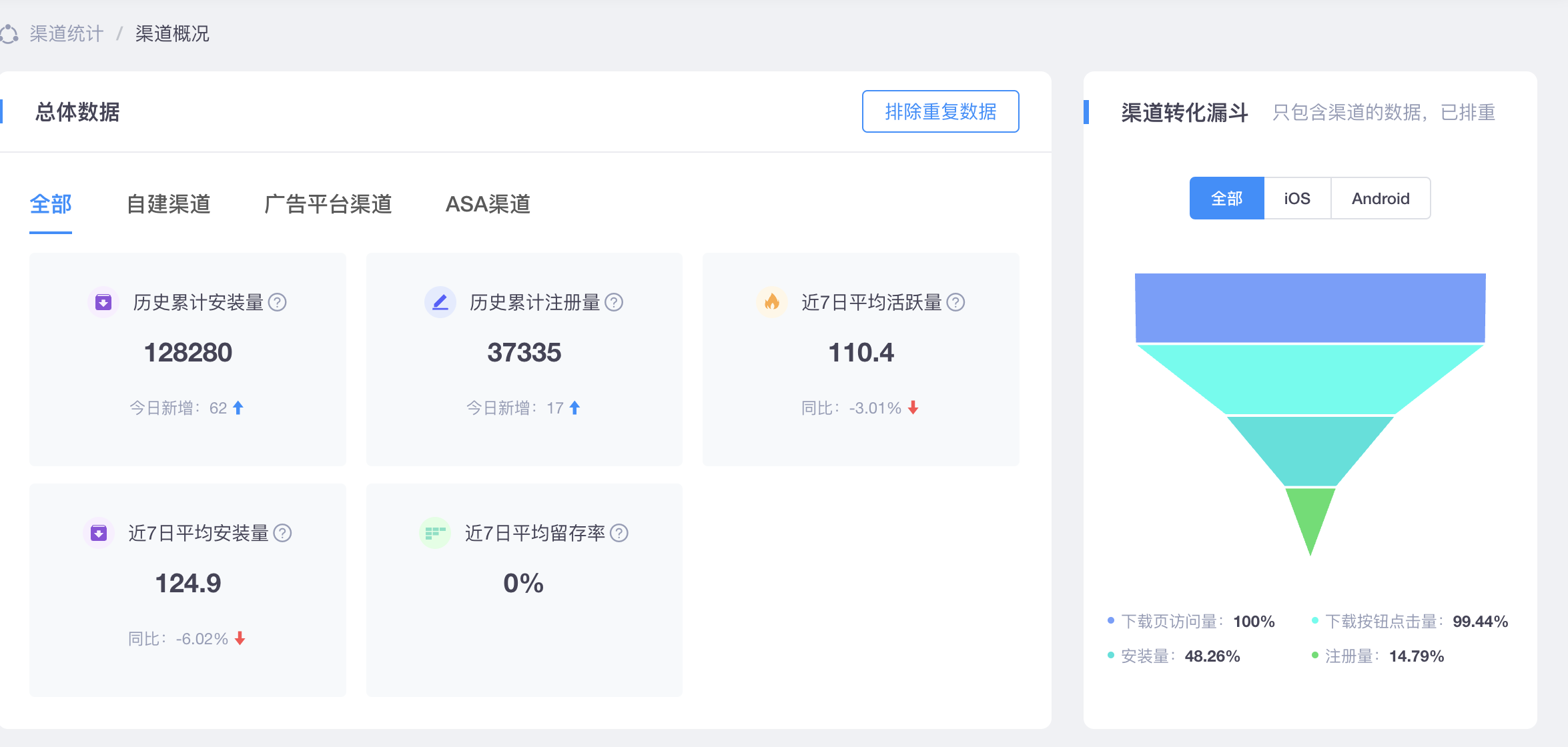
Task: Open help tooltip for 近7日平均活跃量
Action: pyautogui.click(x=956, y=302)
